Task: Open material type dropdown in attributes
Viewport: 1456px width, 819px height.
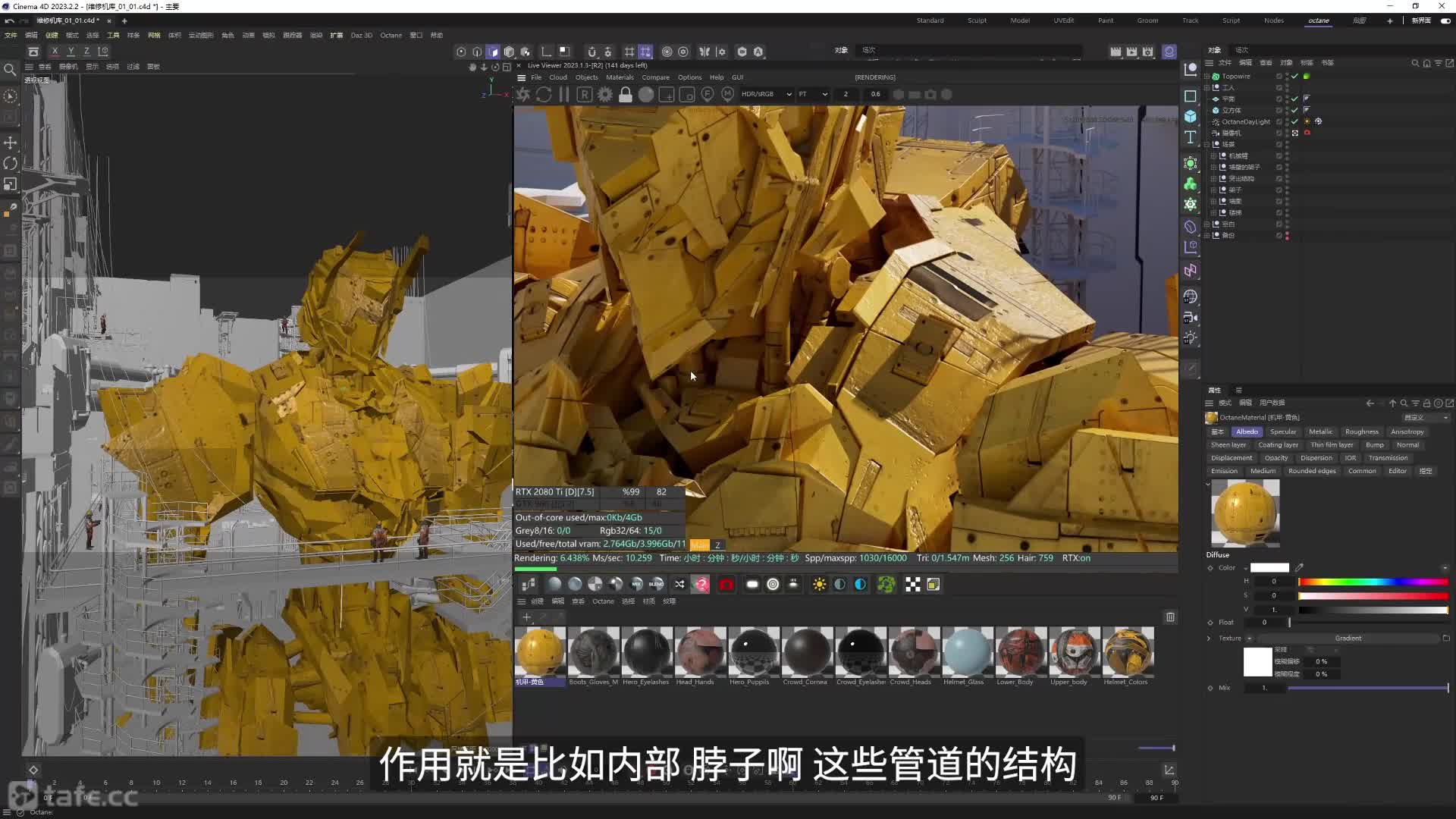Action: coord(1426,418)
